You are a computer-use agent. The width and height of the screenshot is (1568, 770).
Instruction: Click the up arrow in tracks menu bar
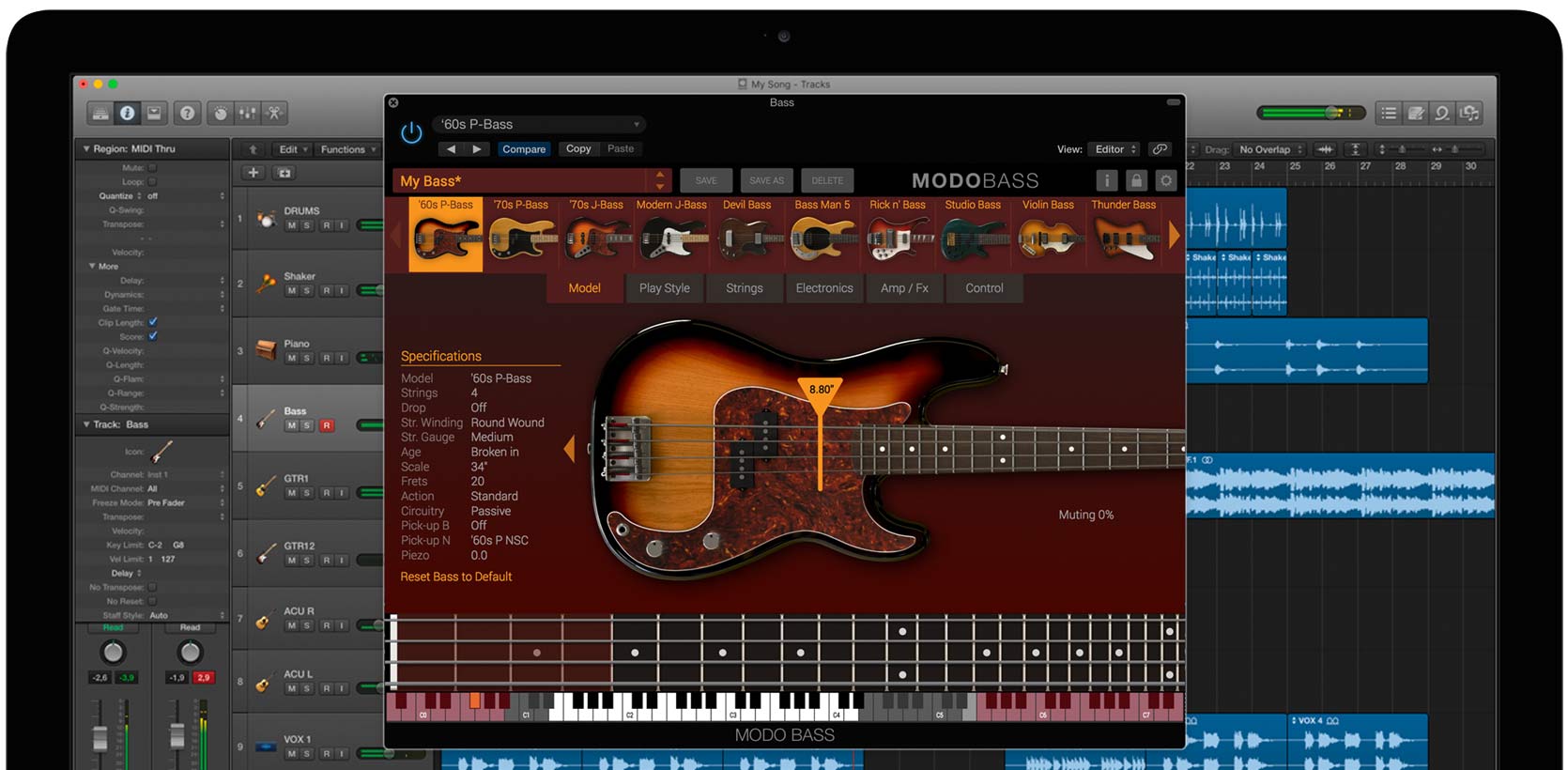(x=253, y=149)
